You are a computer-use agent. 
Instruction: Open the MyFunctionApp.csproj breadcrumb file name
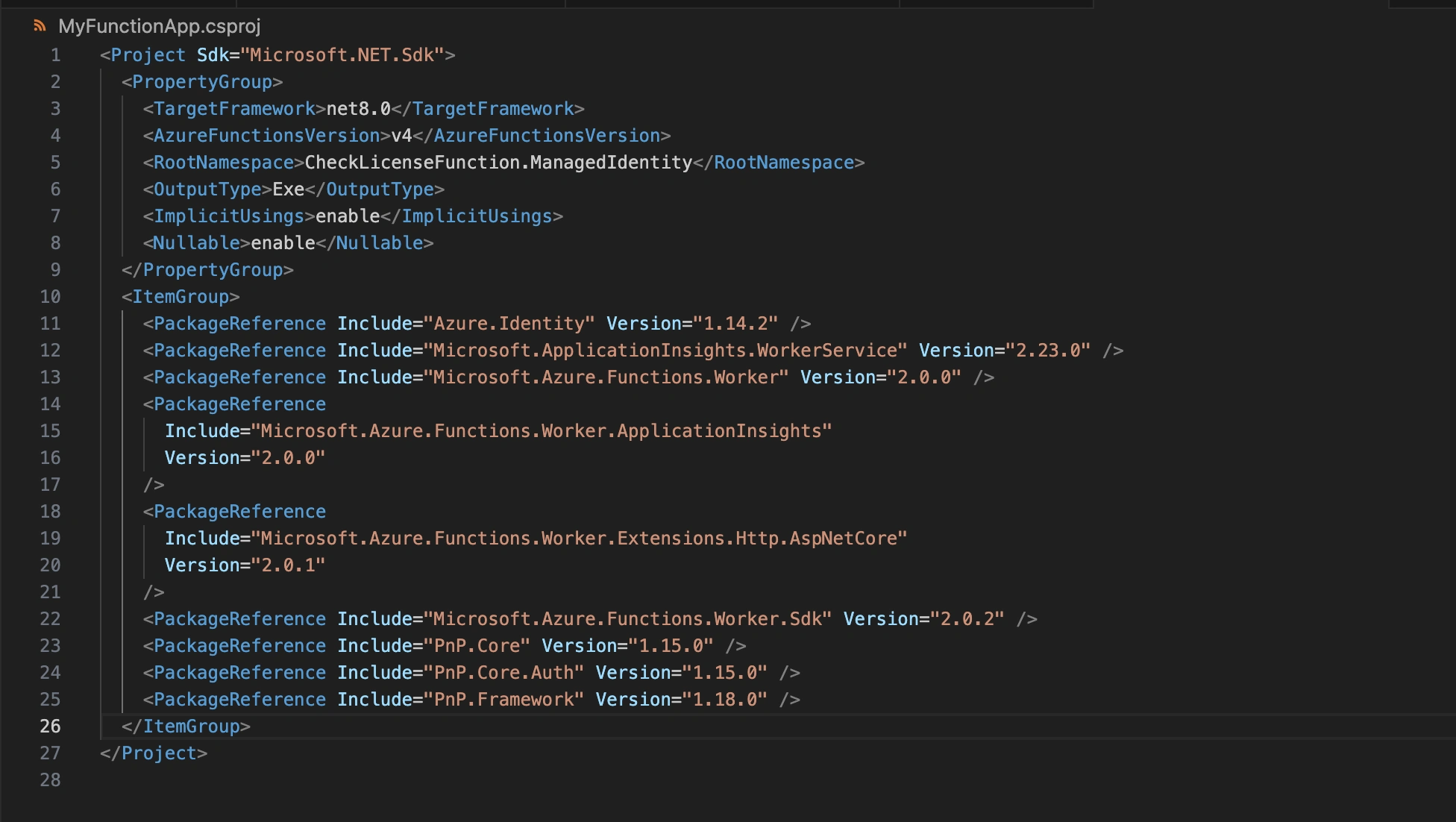[x=160, y=26]
